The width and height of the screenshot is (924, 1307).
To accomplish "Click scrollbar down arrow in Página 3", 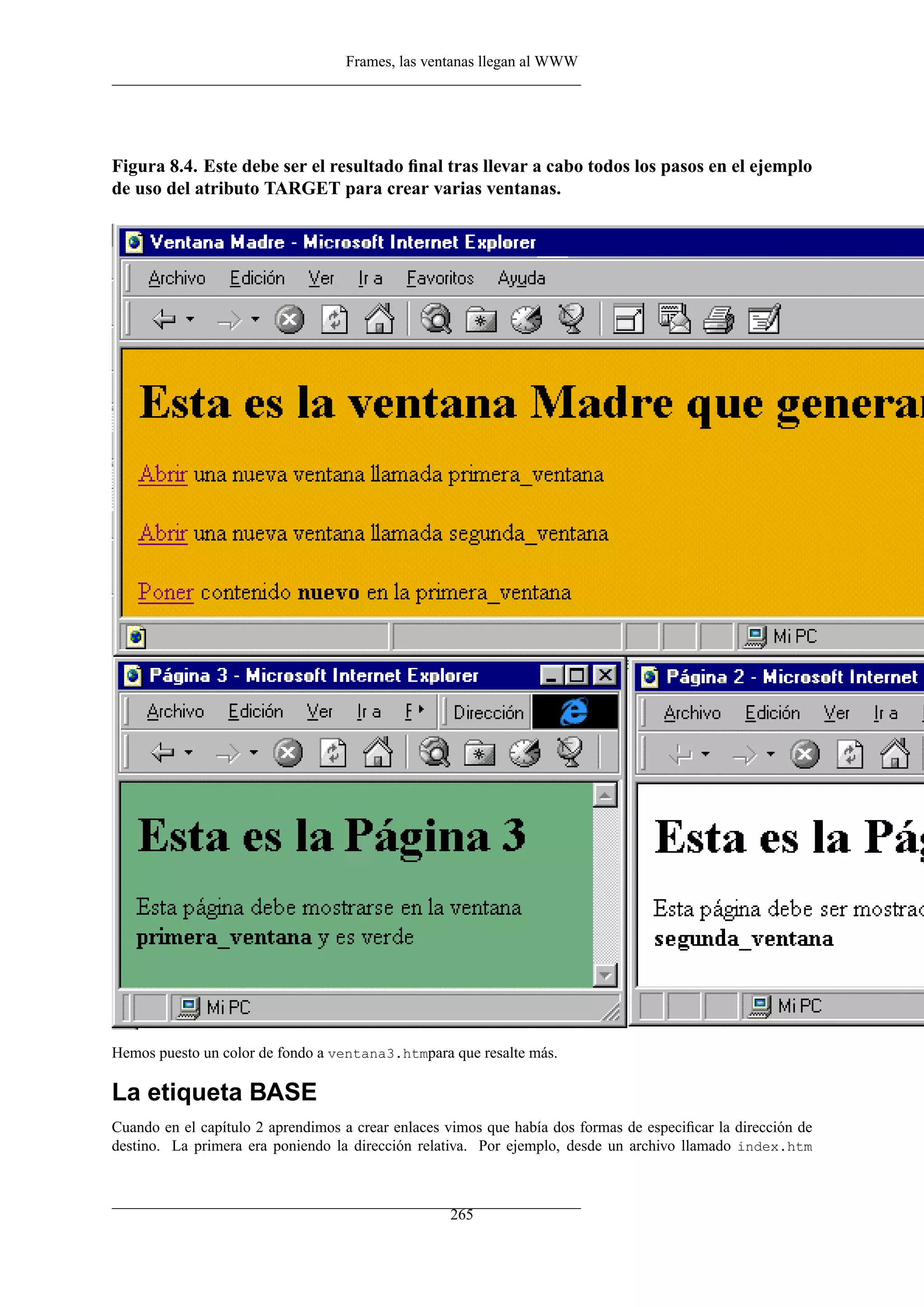I will click(605, 975).
